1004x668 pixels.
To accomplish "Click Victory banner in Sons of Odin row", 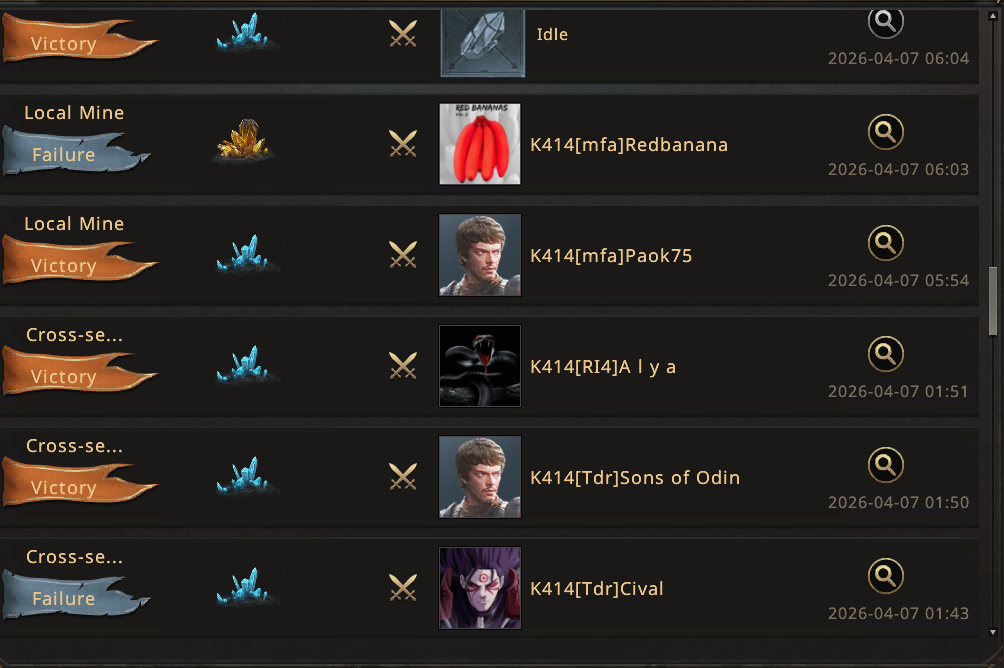I will click(79, 485).
